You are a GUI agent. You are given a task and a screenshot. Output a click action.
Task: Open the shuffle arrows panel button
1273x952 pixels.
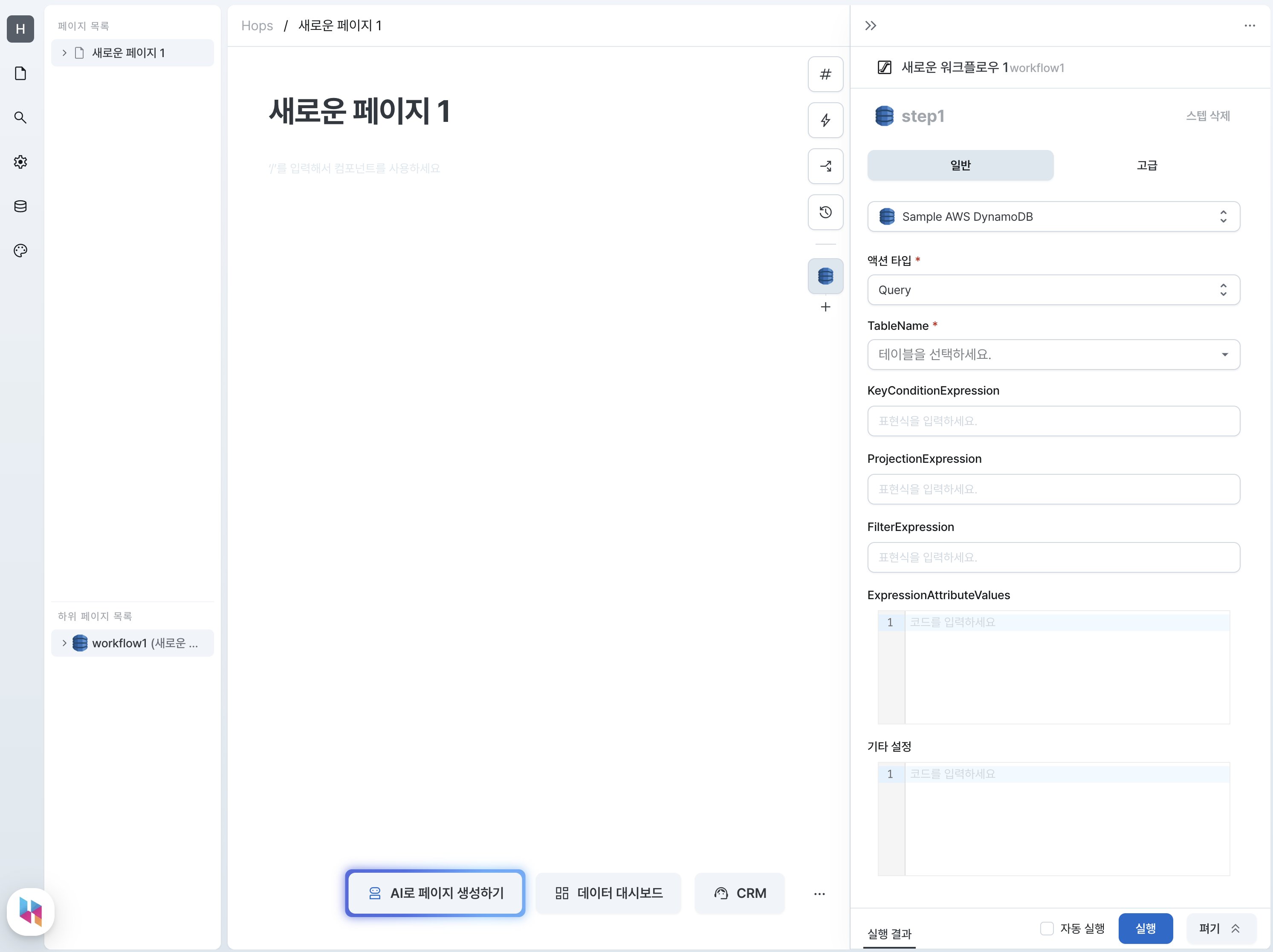[825, 166]
